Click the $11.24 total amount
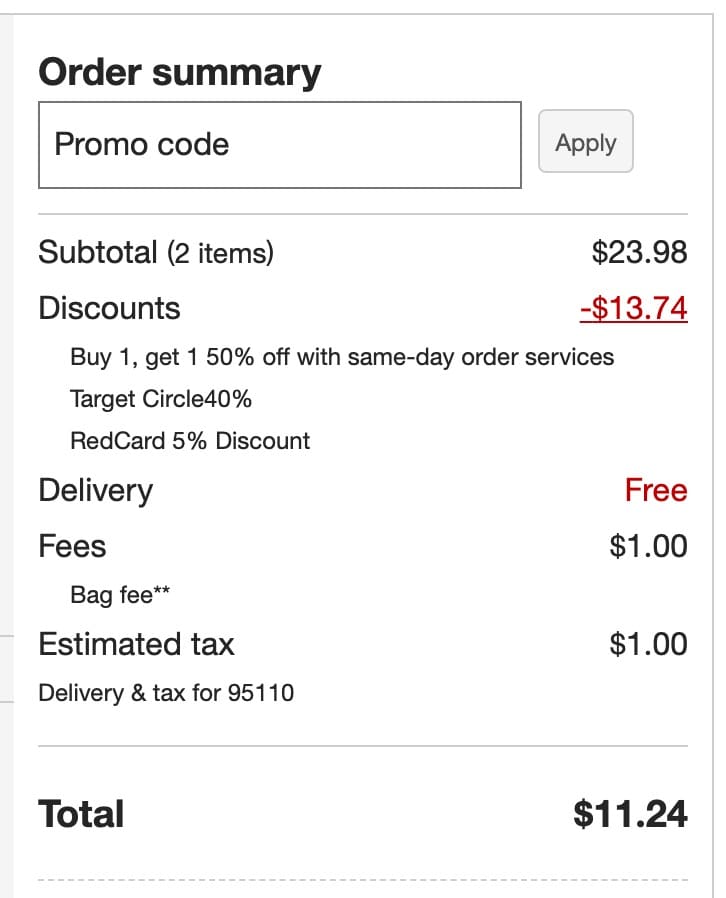Image resolution: width=726 pixels, height=898 pixels. (630, 814)
